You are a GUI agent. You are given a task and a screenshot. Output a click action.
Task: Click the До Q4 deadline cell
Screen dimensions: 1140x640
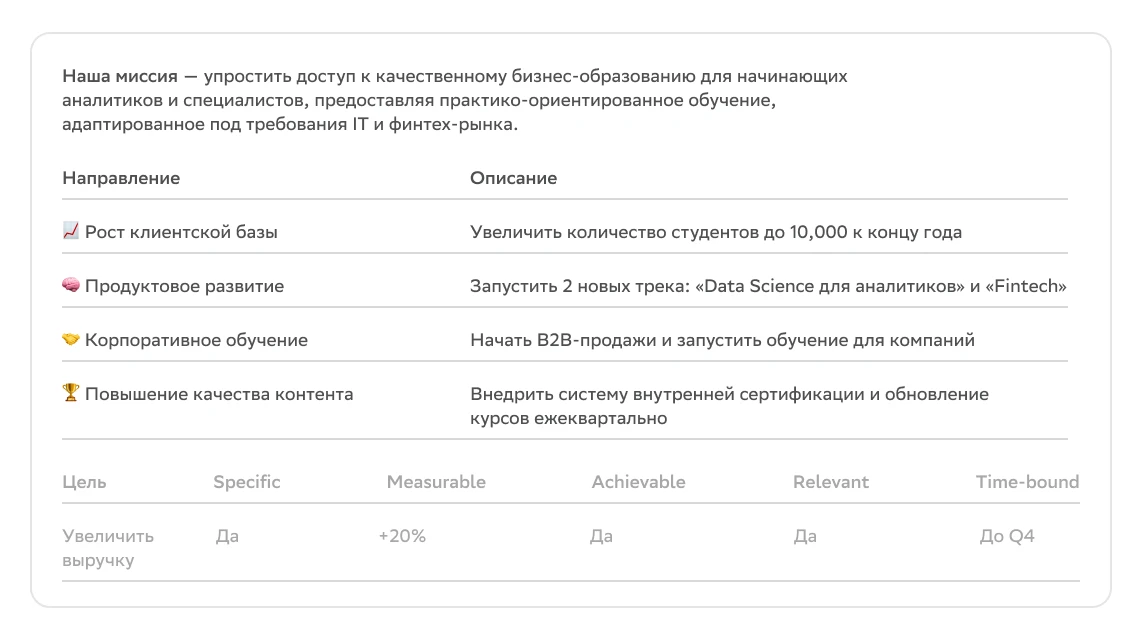[1007, 536]
